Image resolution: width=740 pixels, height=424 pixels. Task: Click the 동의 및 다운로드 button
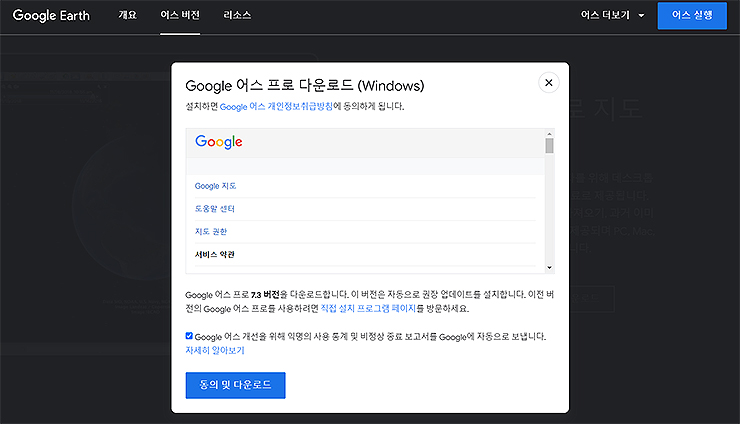pos(235,385)
